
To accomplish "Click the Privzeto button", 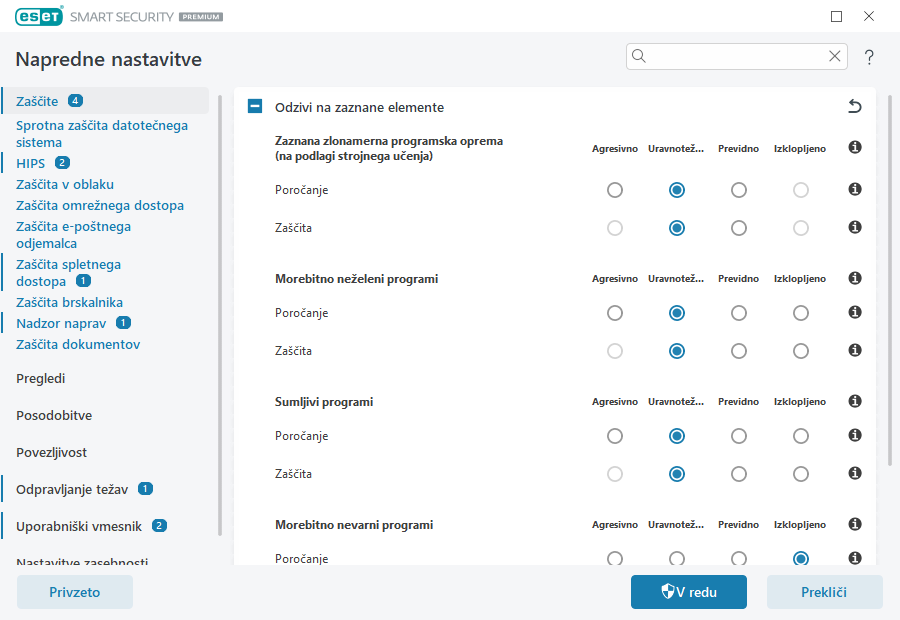I will [75, 592].
